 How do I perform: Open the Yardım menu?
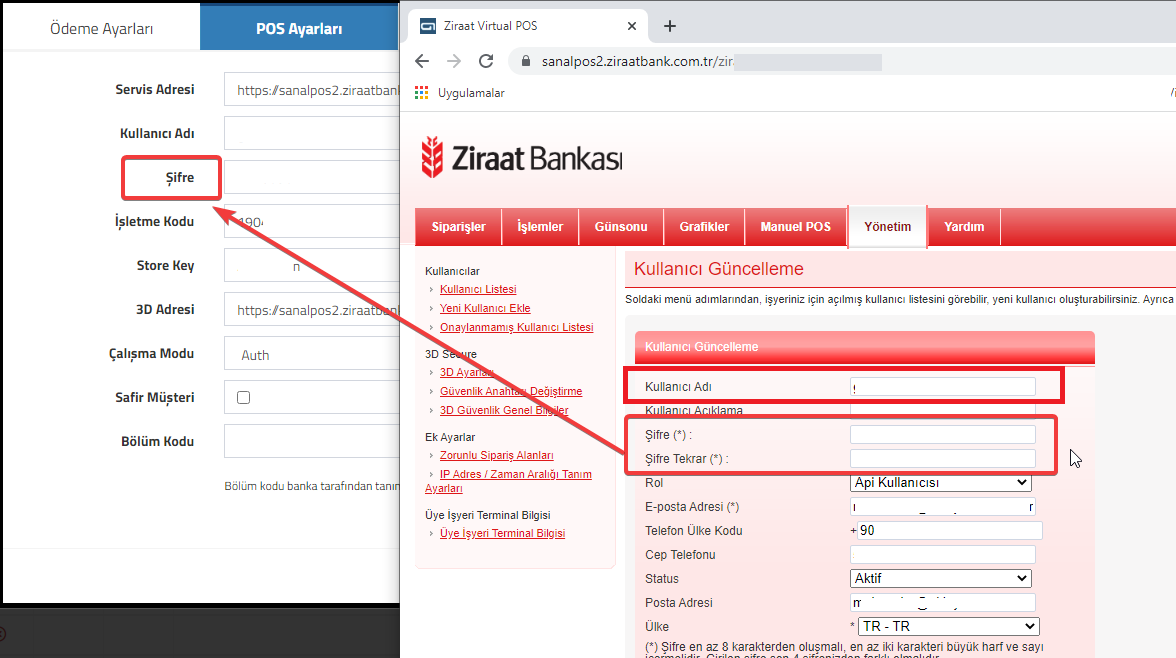point(964,227)
